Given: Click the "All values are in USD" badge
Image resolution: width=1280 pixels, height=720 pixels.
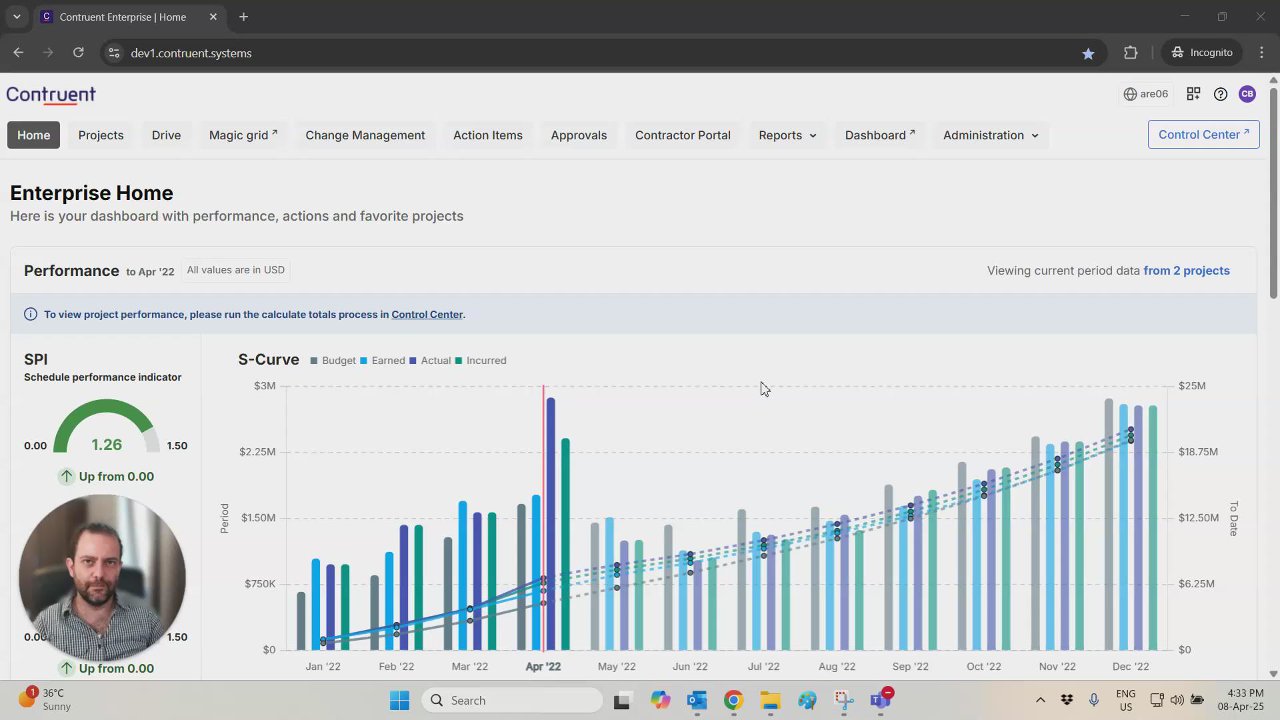Looking at the screenshot, I should [236, 270].
